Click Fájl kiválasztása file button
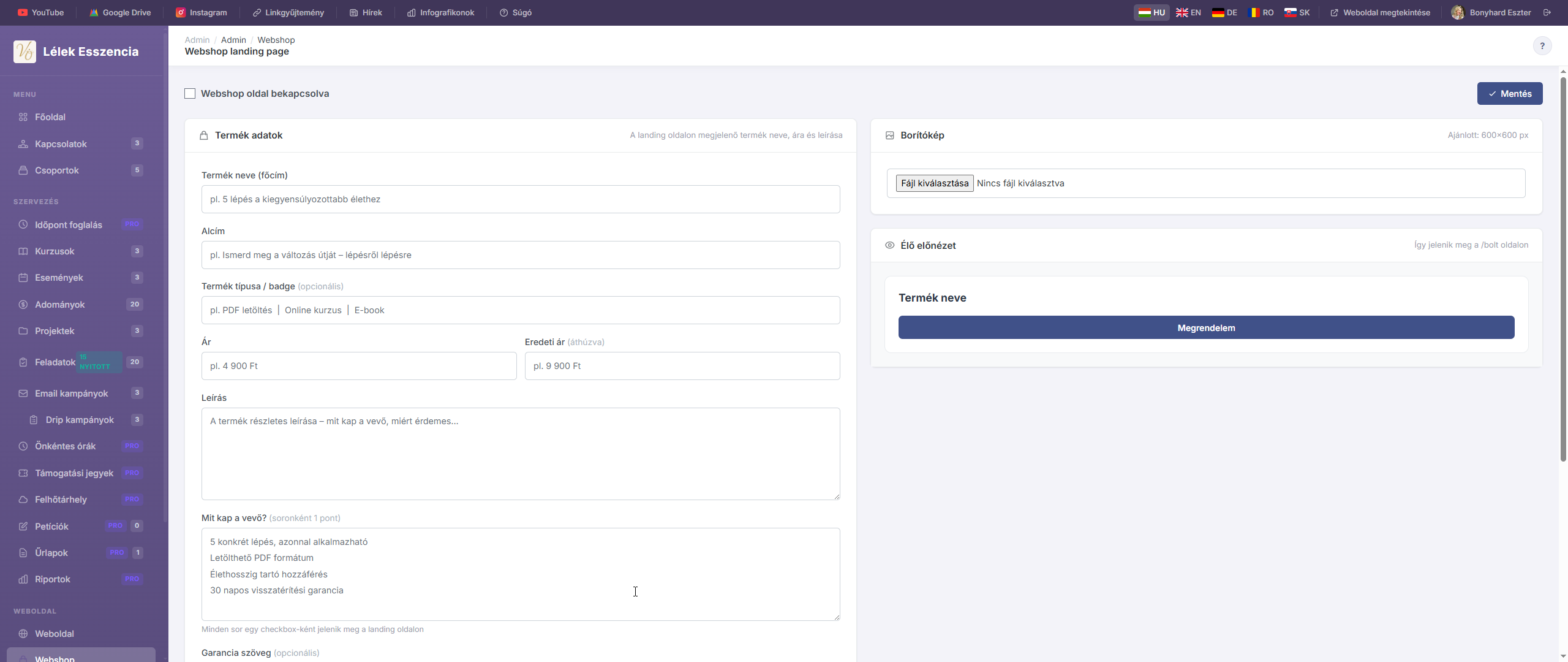The width and height of the screenshot is (1568, 662). (x=935, y=183)
